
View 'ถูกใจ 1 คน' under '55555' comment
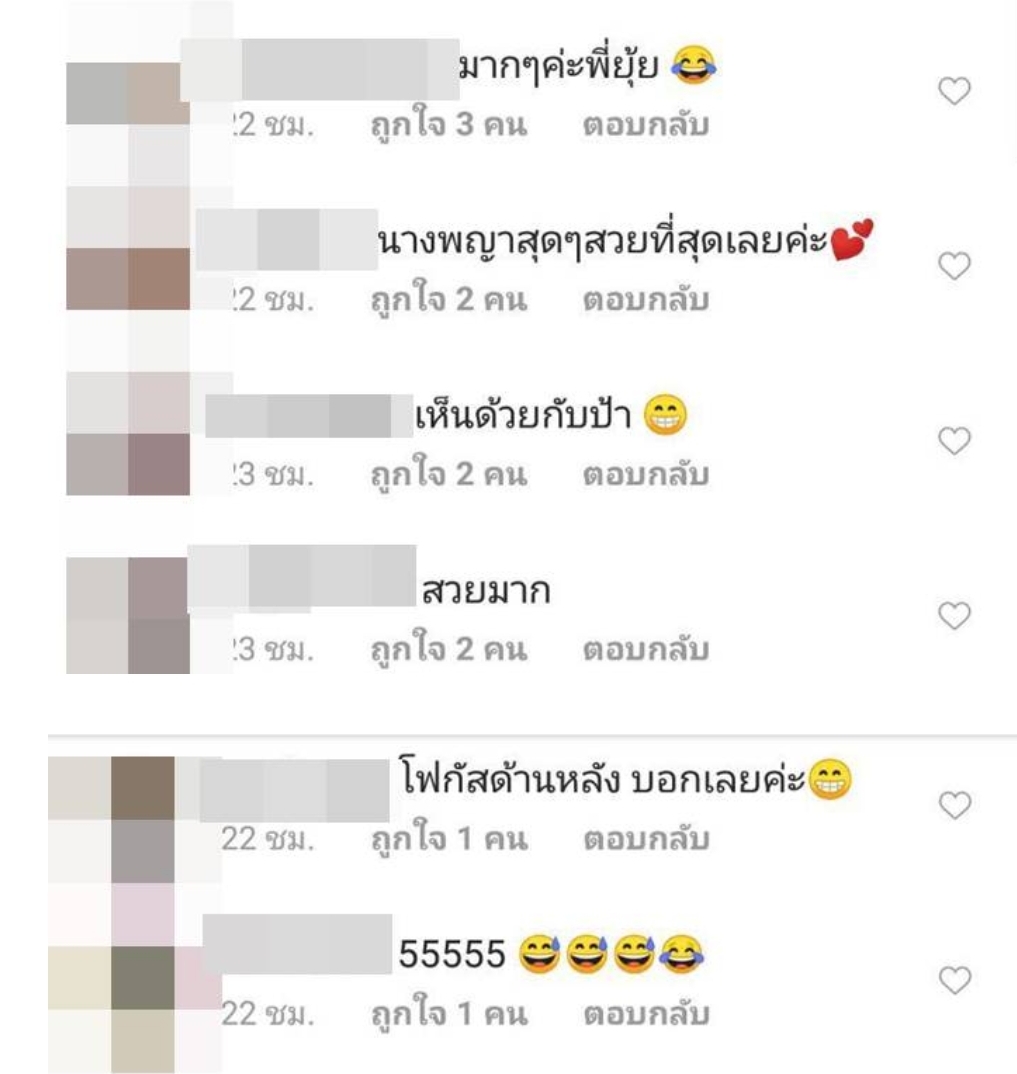coord(449,1014)
